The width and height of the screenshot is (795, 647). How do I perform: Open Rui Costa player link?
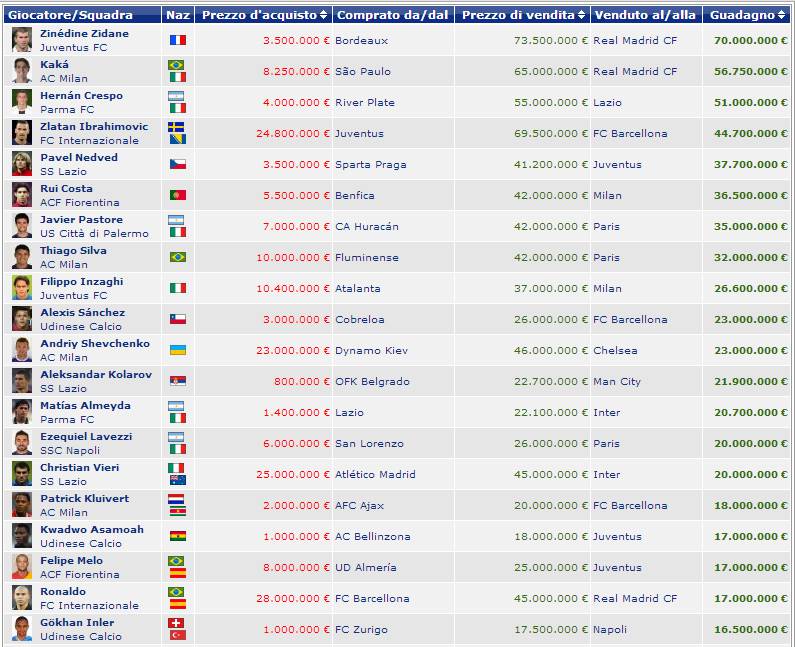[66, 188]
